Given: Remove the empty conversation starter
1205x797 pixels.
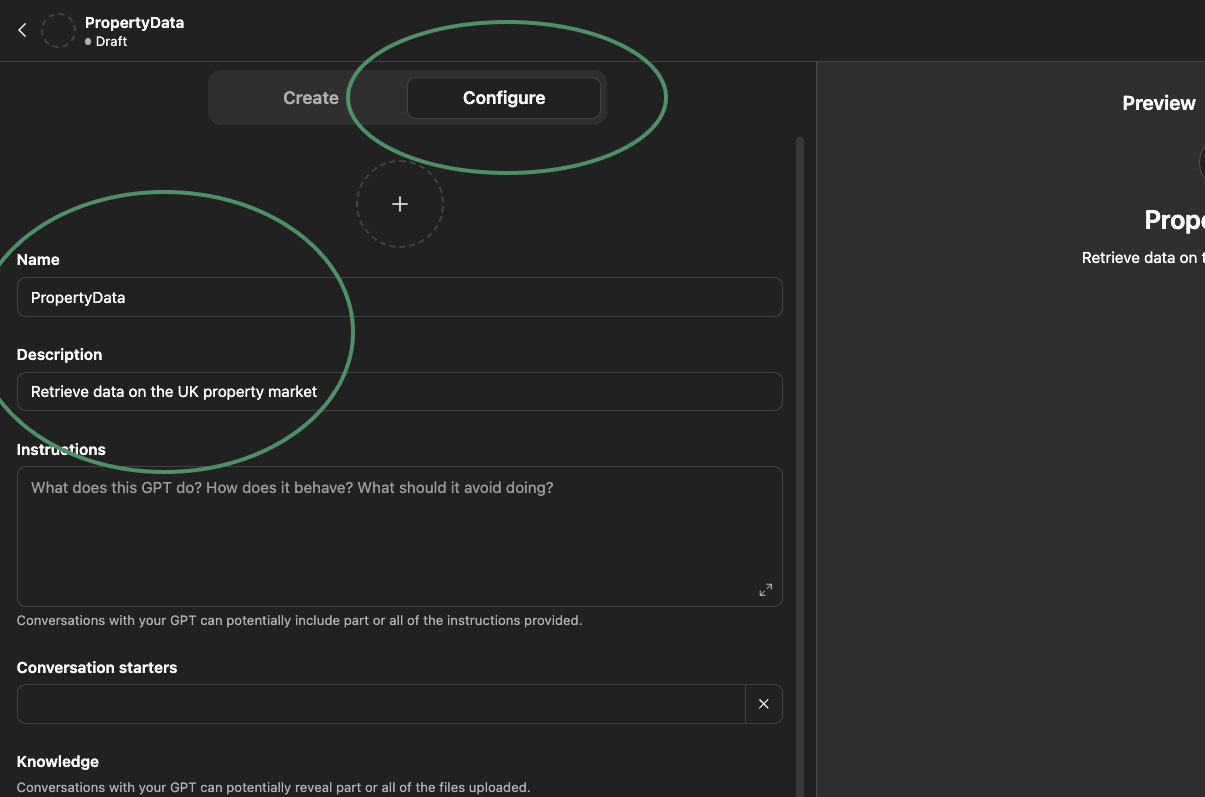Looking at the screenshot, I should pyautogui.click(x=763, y=704).
